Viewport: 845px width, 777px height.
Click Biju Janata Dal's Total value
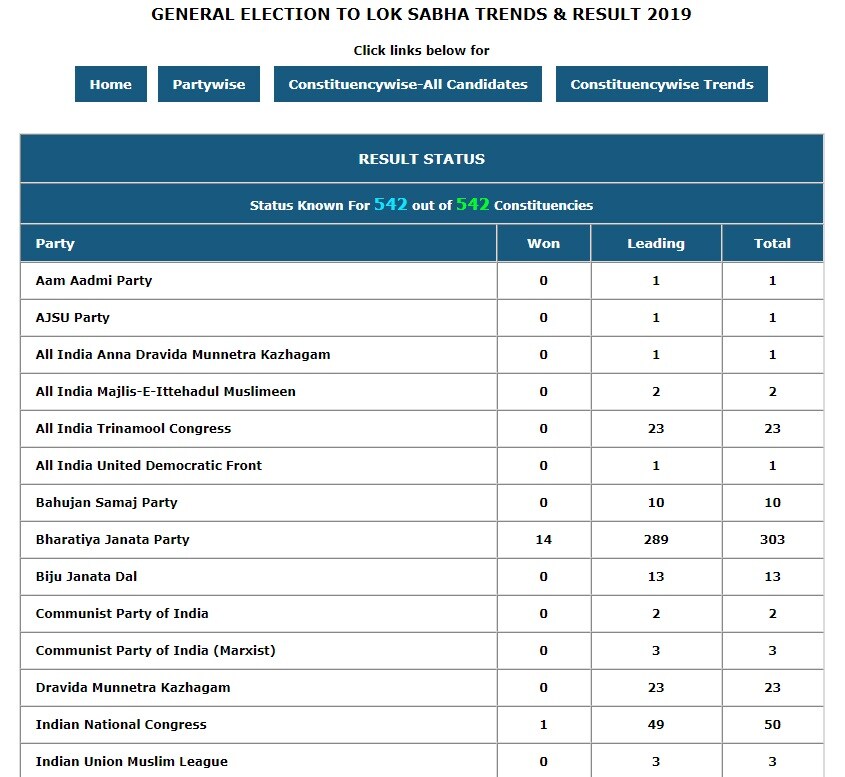pos(772,577)
